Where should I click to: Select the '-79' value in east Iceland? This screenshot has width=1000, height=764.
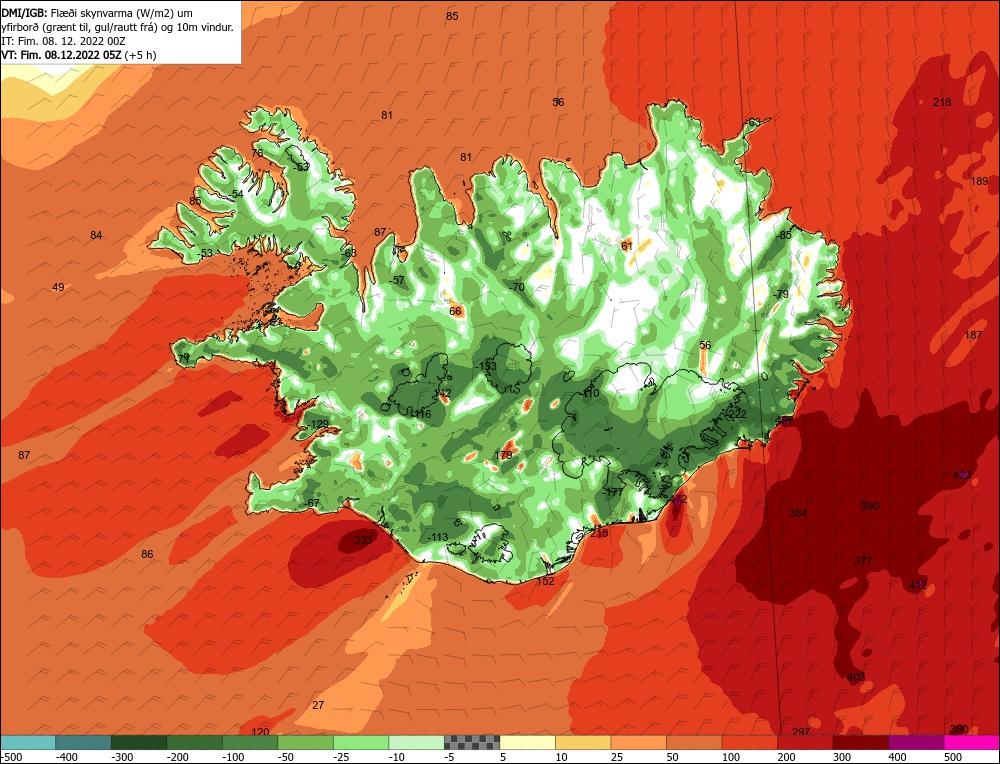pos(781,295)
